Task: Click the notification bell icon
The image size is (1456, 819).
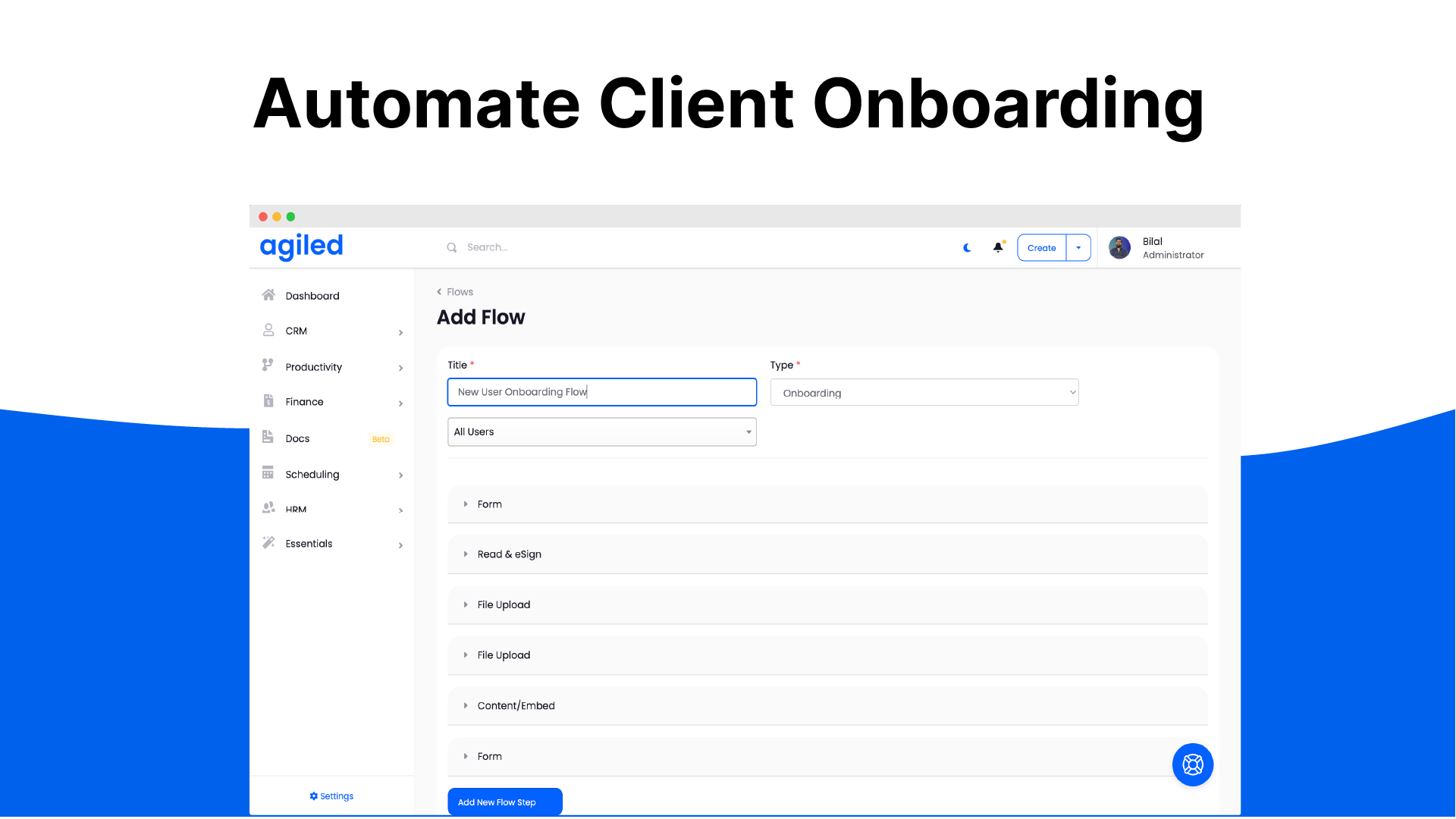Action: point(997,248)
